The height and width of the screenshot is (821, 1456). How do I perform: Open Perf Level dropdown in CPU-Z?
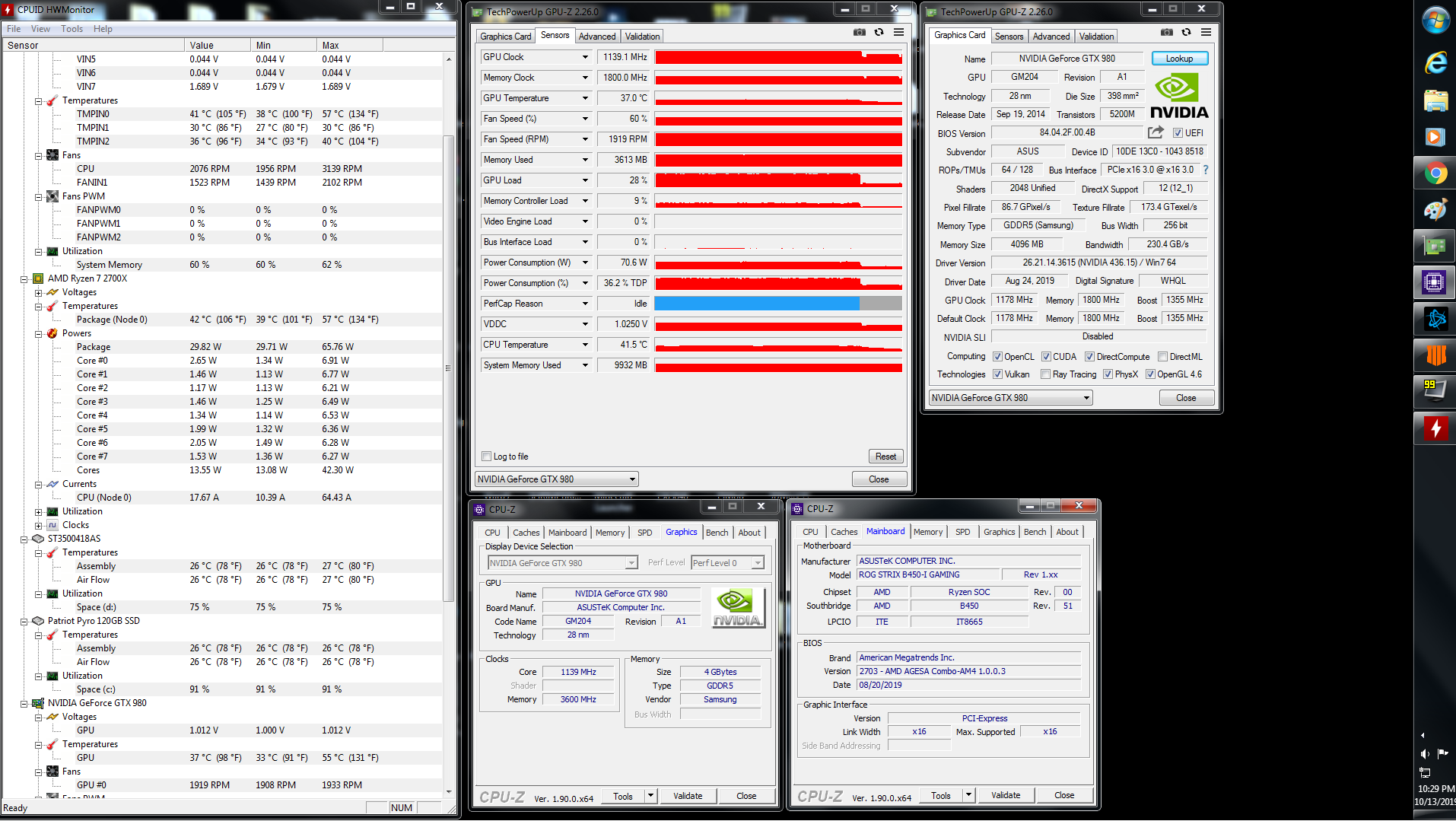[x=726, y=563]
